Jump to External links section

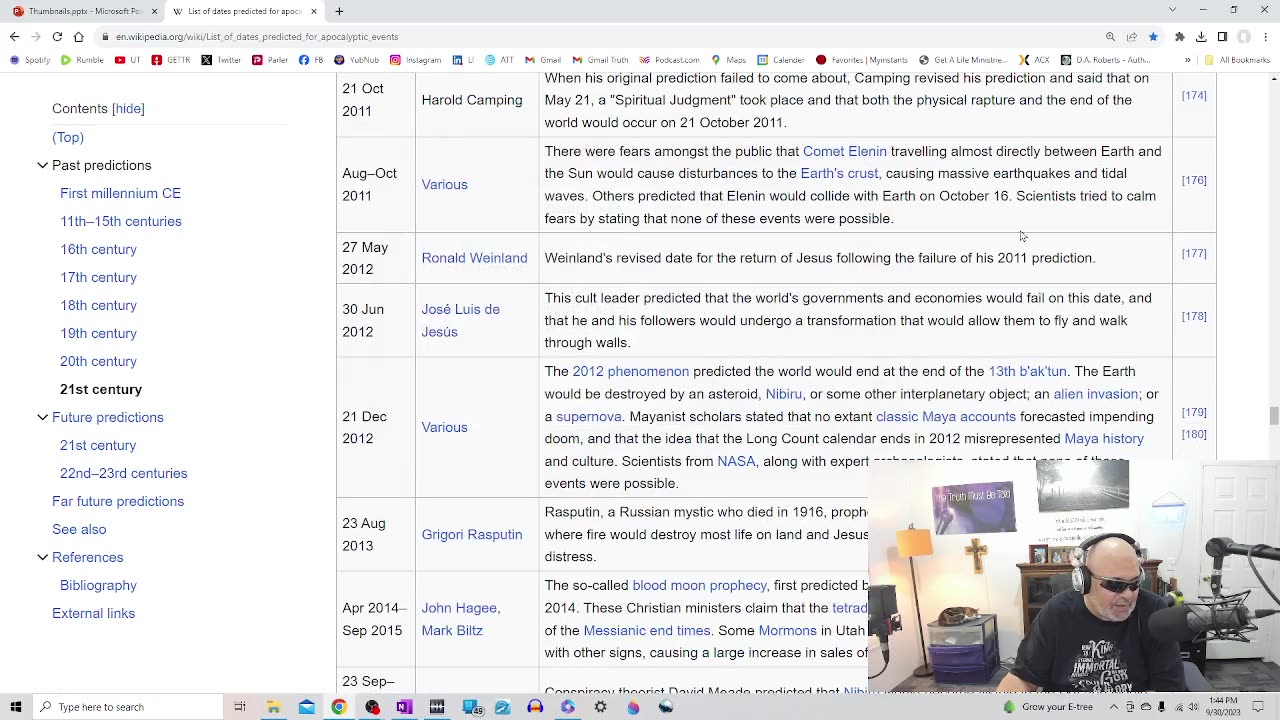coord(93,613)
